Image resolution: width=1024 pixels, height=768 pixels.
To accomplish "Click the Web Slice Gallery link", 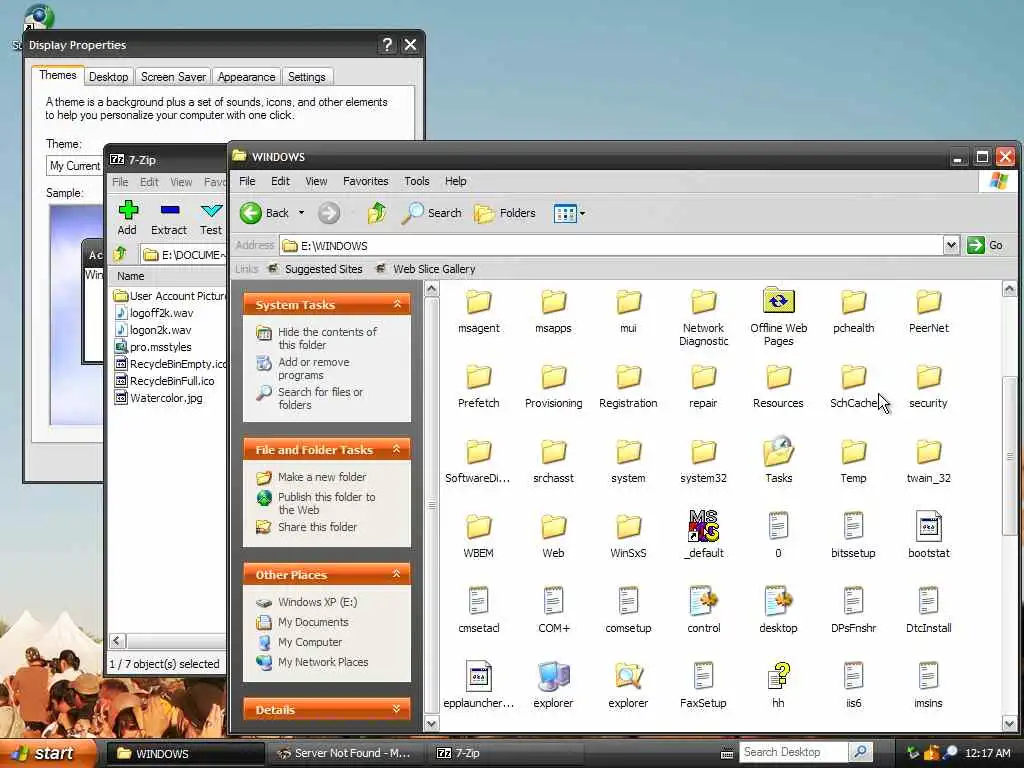I will point(426,269).
